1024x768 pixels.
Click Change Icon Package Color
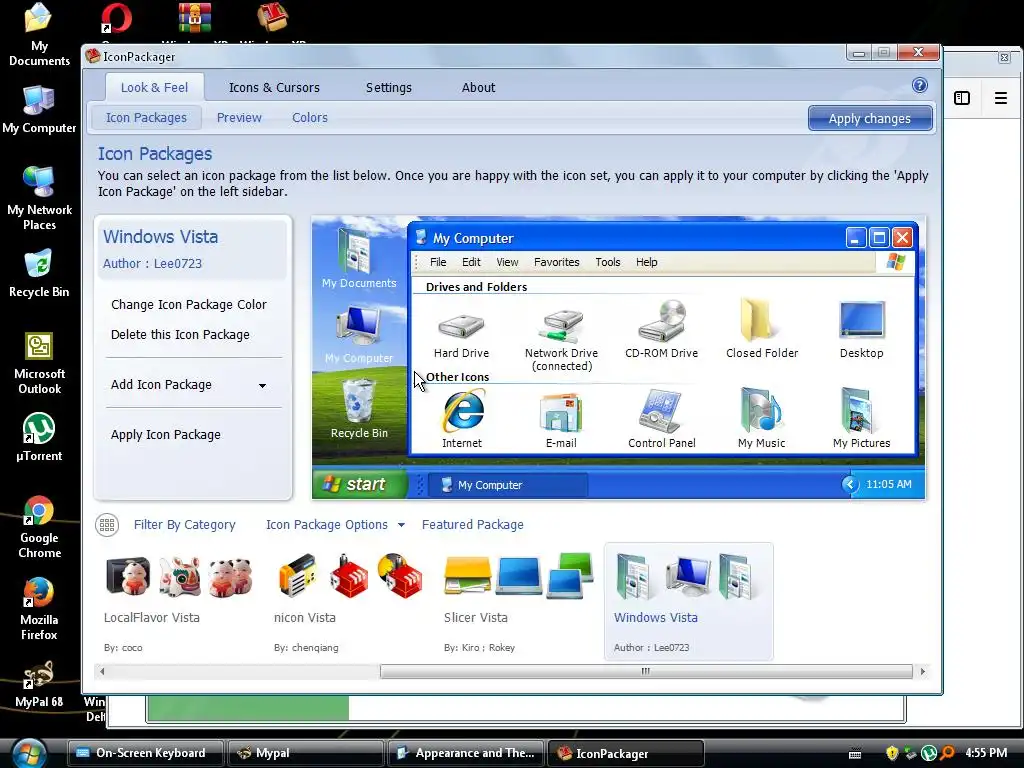189,304
